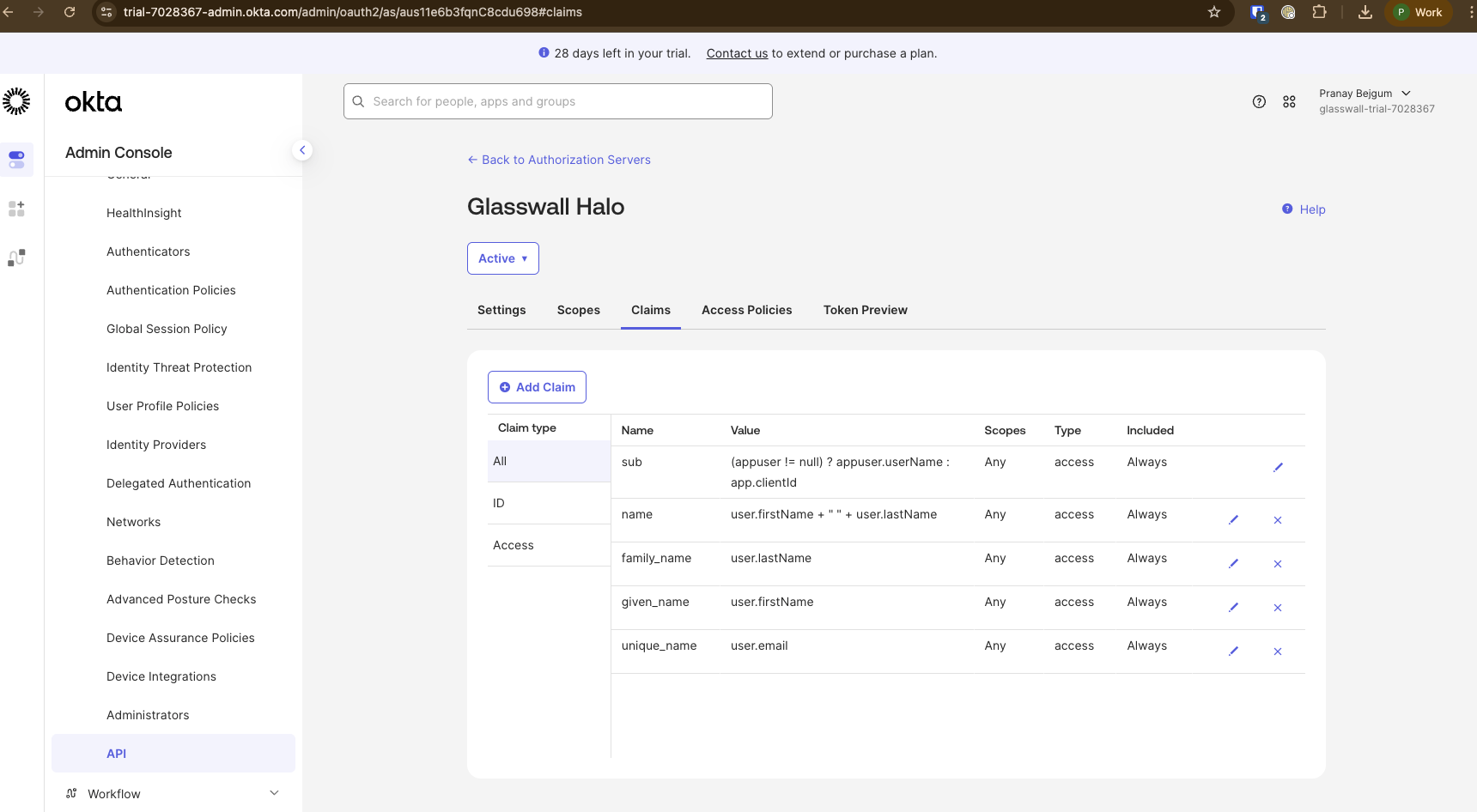Open the Access Policies tab
Screen dimensions: 1477x812
(x=746, y=310)
